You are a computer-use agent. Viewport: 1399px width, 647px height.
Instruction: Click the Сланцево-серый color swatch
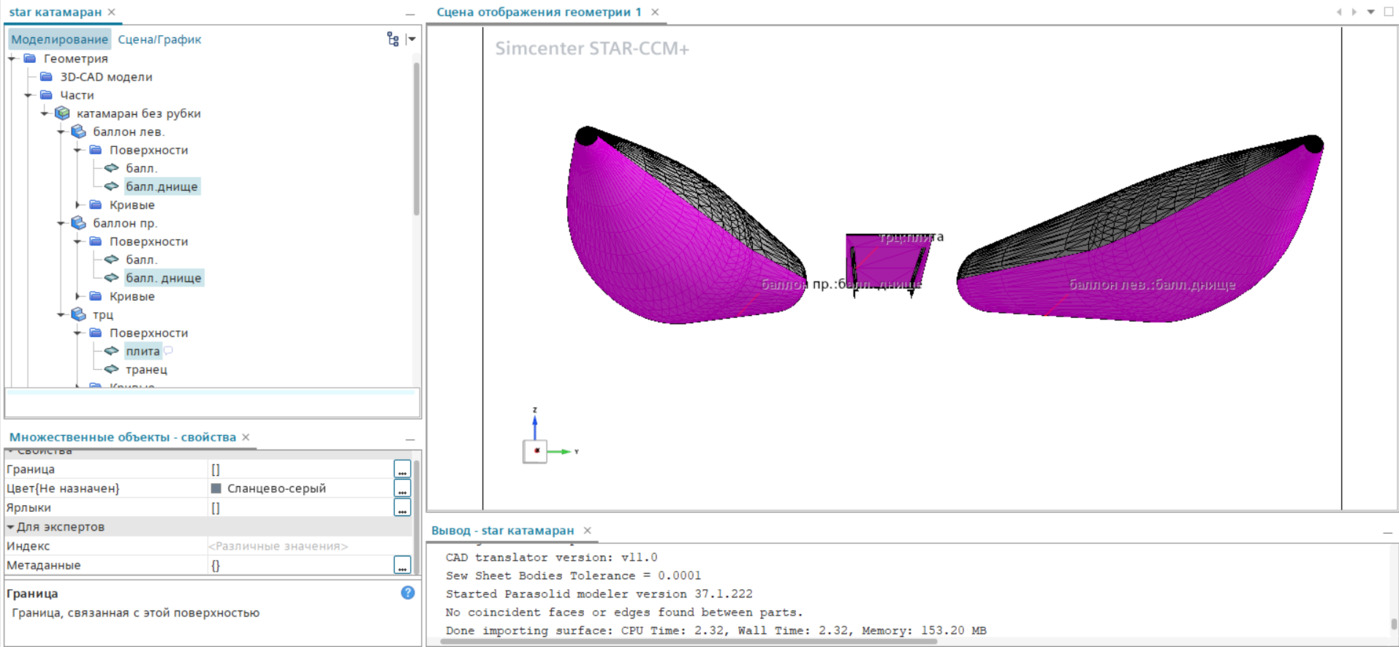click(x=216, y=489)
